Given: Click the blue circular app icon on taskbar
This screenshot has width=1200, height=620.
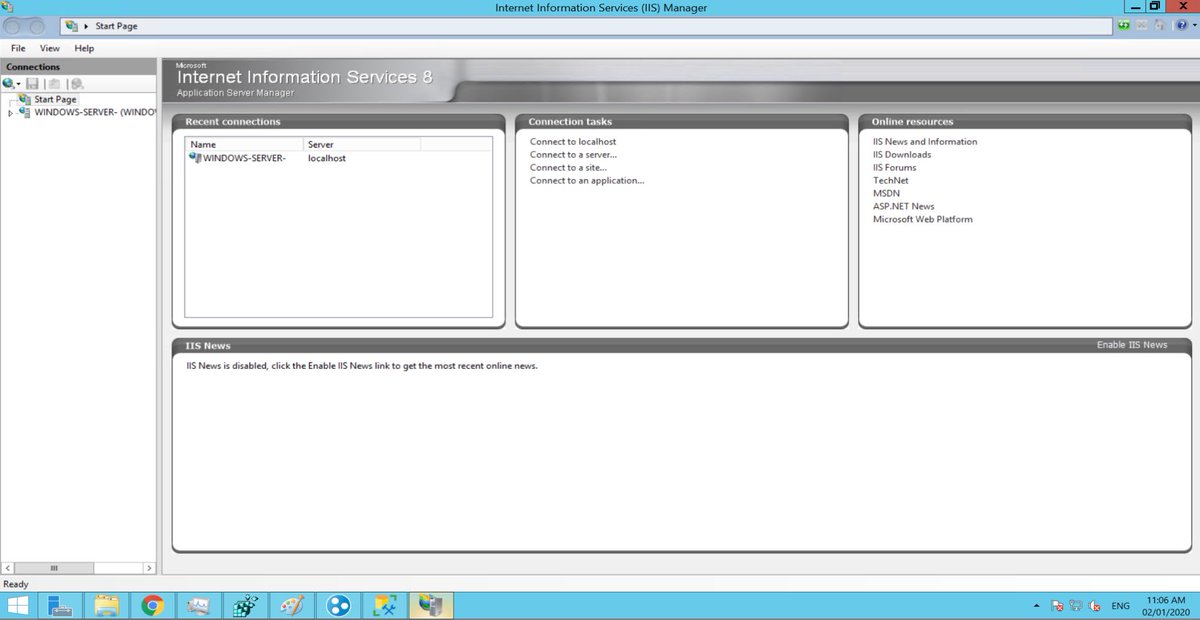Looking at the screenshot, I should tap(338, 605).
